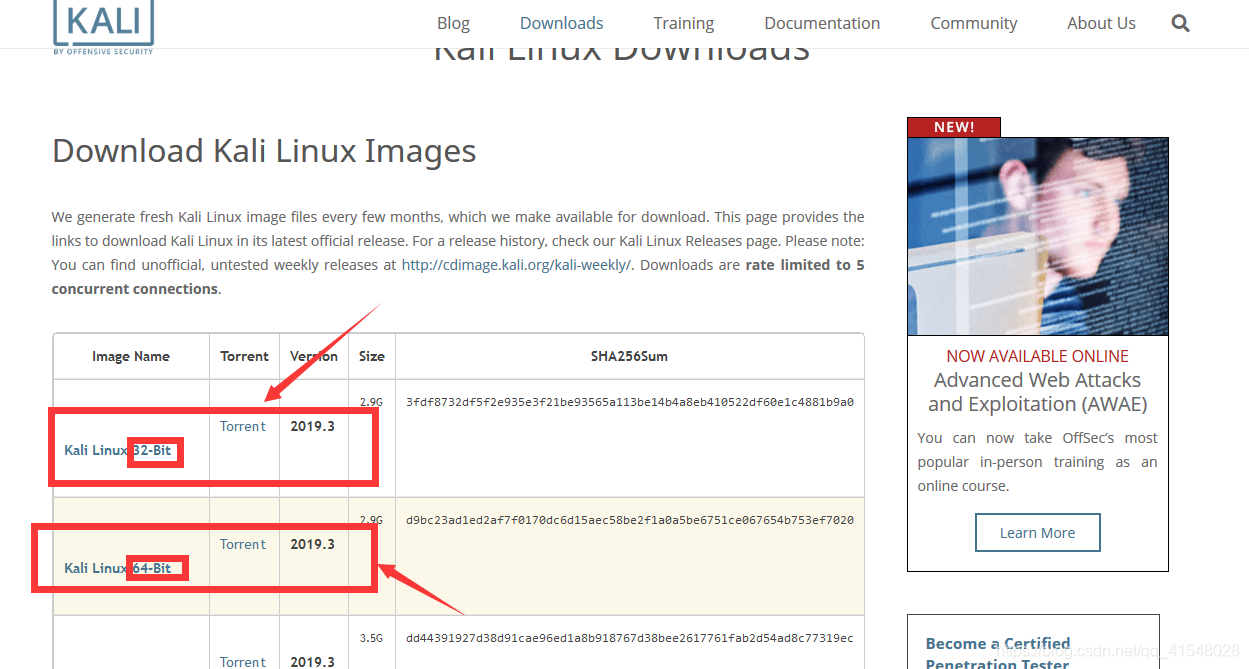Click version 2019.3 in the 64-Bit row
Viewport: 1249px width, 669px height.
pos(313,544)
